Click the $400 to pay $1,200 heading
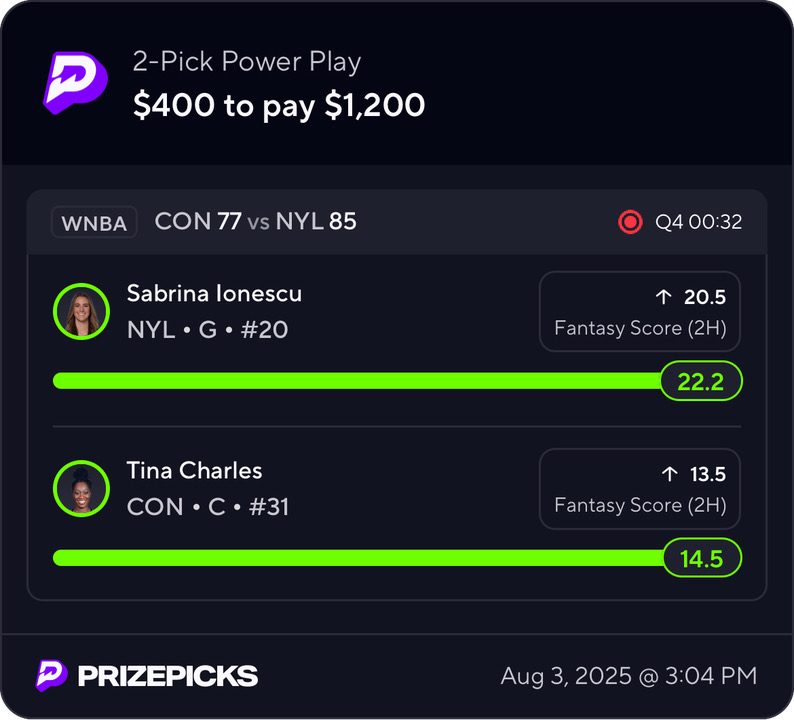Viewport: 794px width, 720px height. click(279, 105)
